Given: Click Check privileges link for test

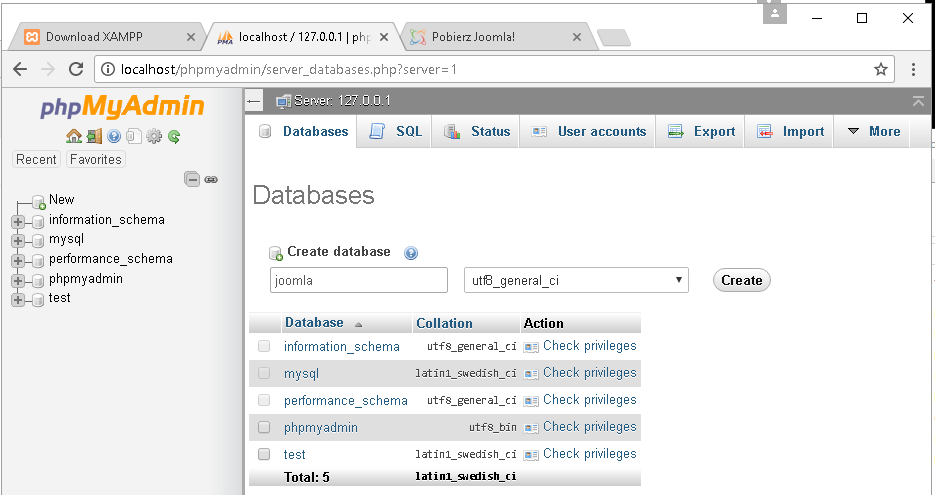Looking at the screenshot, I should 590,454.
